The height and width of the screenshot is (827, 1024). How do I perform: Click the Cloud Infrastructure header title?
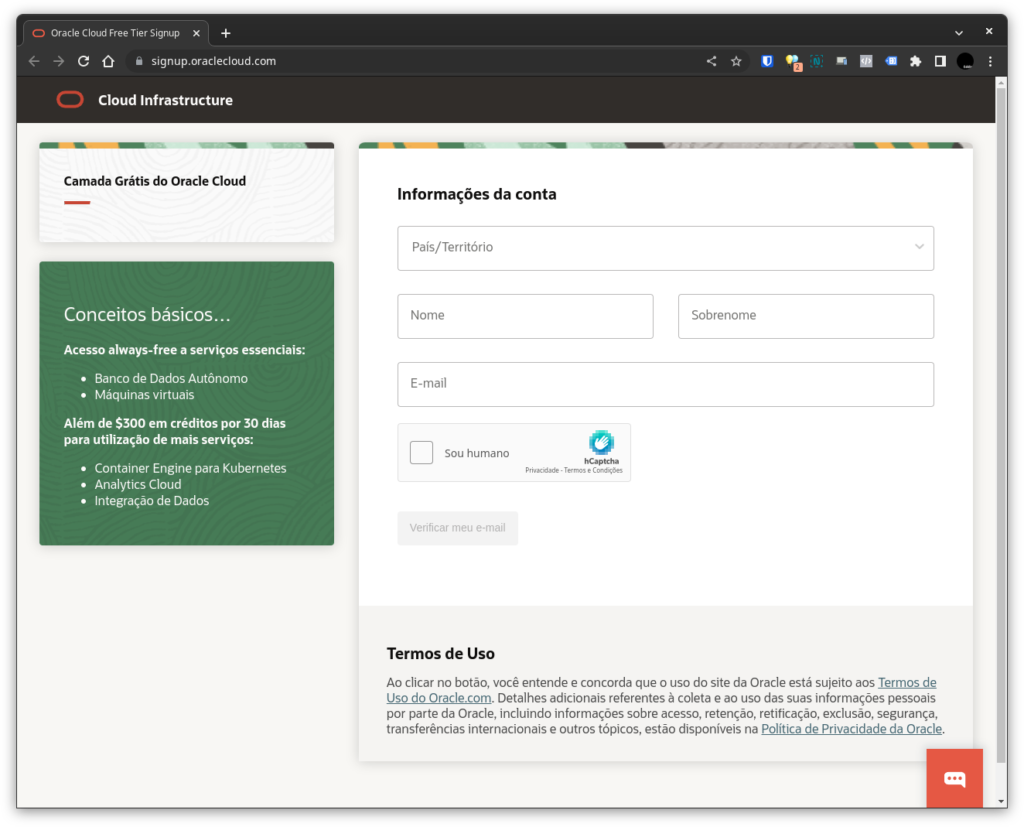coord(165,100)
